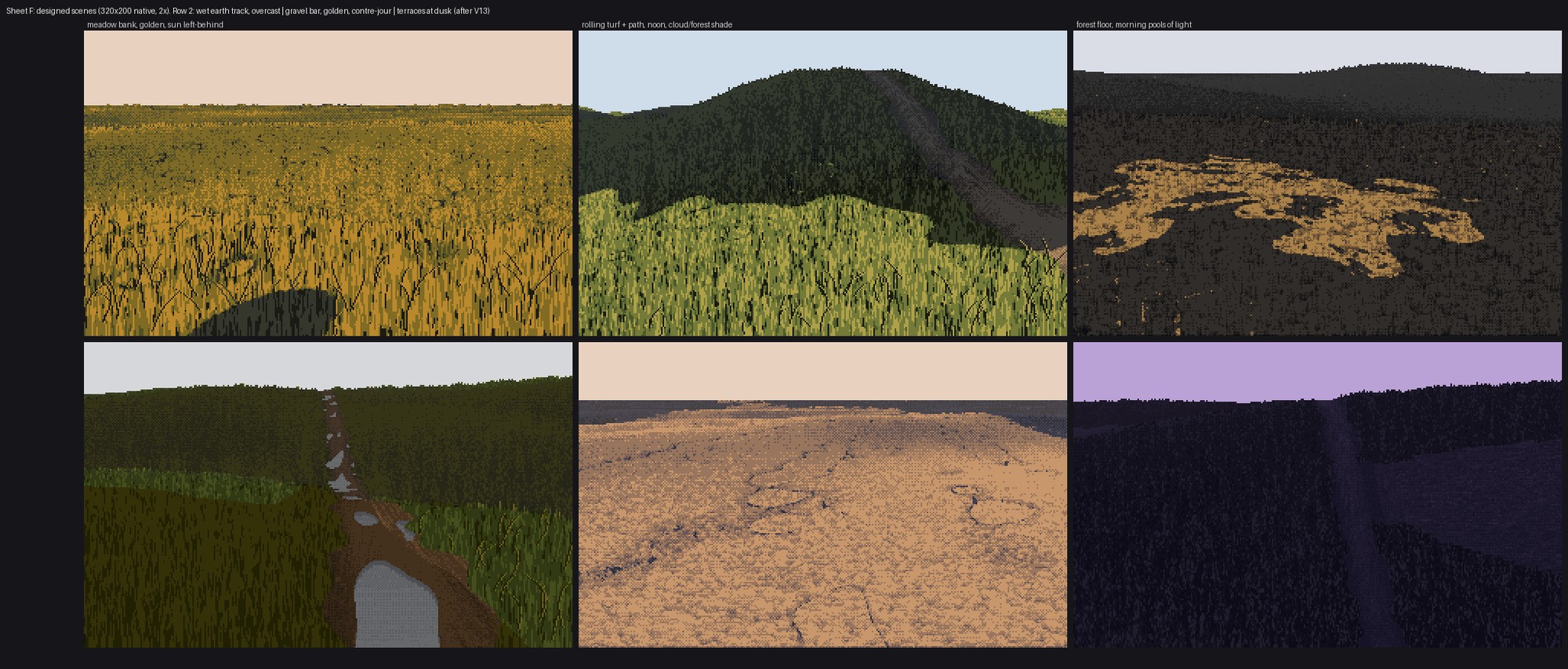The width and height of the screenshot is (1568, 669).
Task: Click the "rolling turf + path, noon" caption
Action: click(657, 25)
